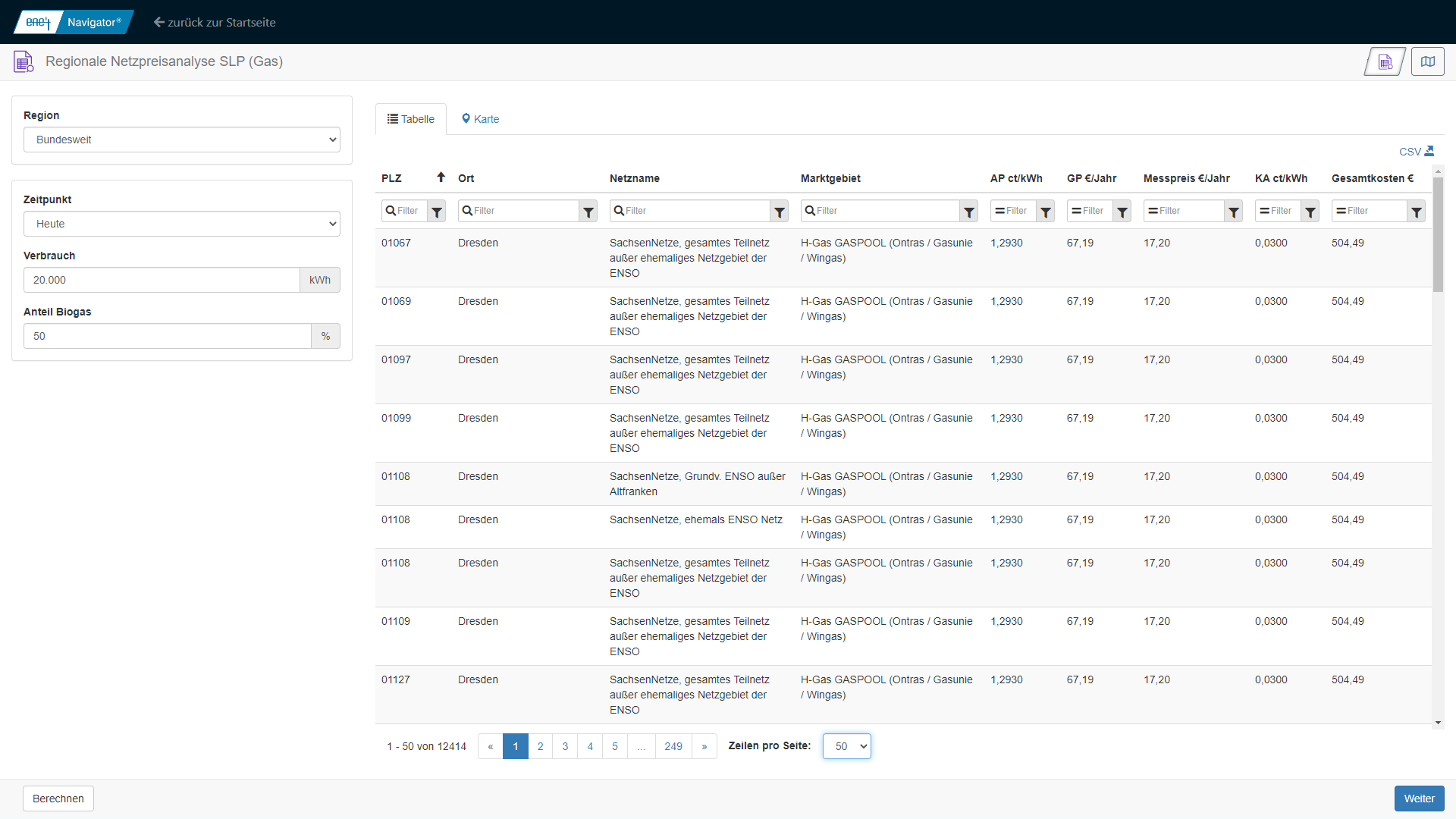Click the Marktgebiet filter funnel icon
1456x819 pixels.
(968, 212)
